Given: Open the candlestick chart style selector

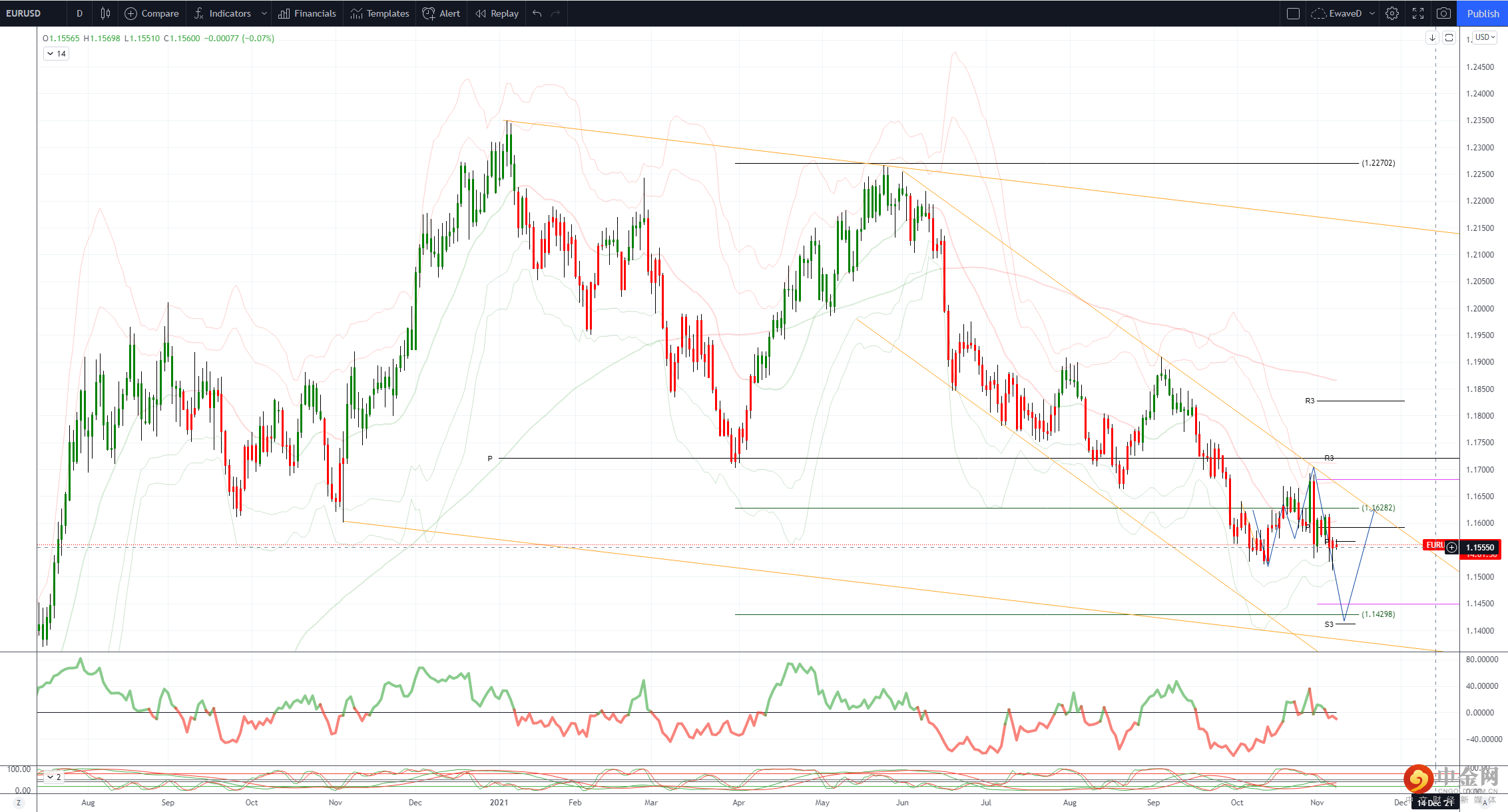Looking at the screenshot, I should point(105,13).
